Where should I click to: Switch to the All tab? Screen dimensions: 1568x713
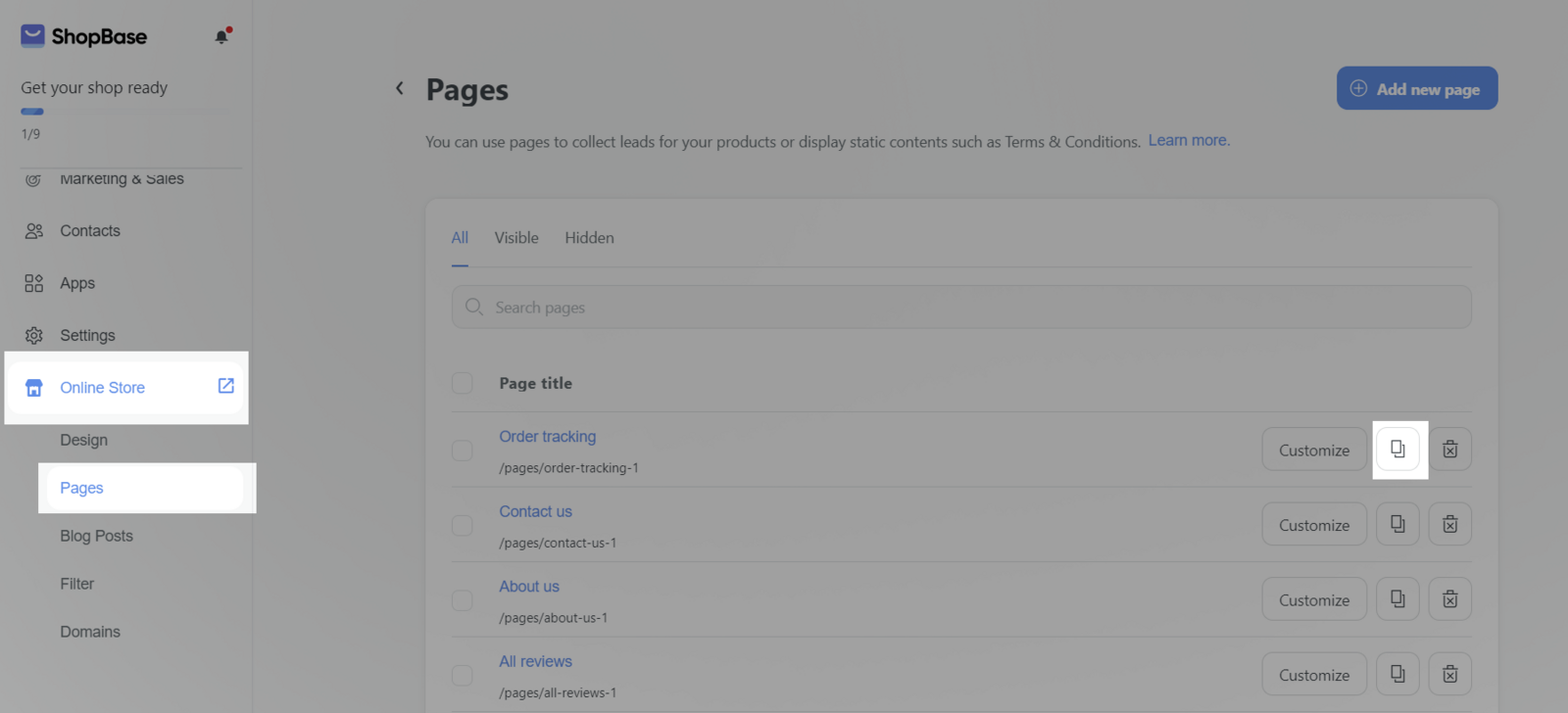[460, 238]
